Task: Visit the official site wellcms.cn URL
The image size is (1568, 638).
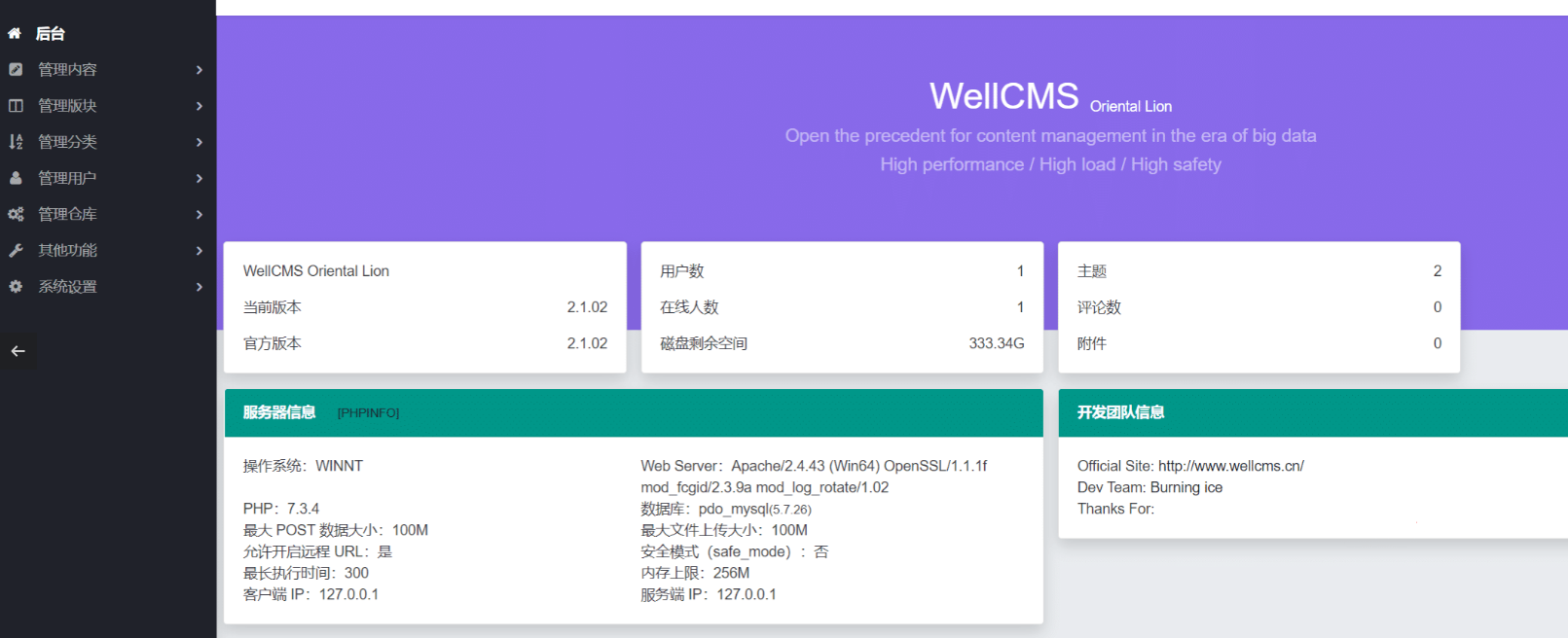Action: pyautogui.click(x=1230, y=466)
